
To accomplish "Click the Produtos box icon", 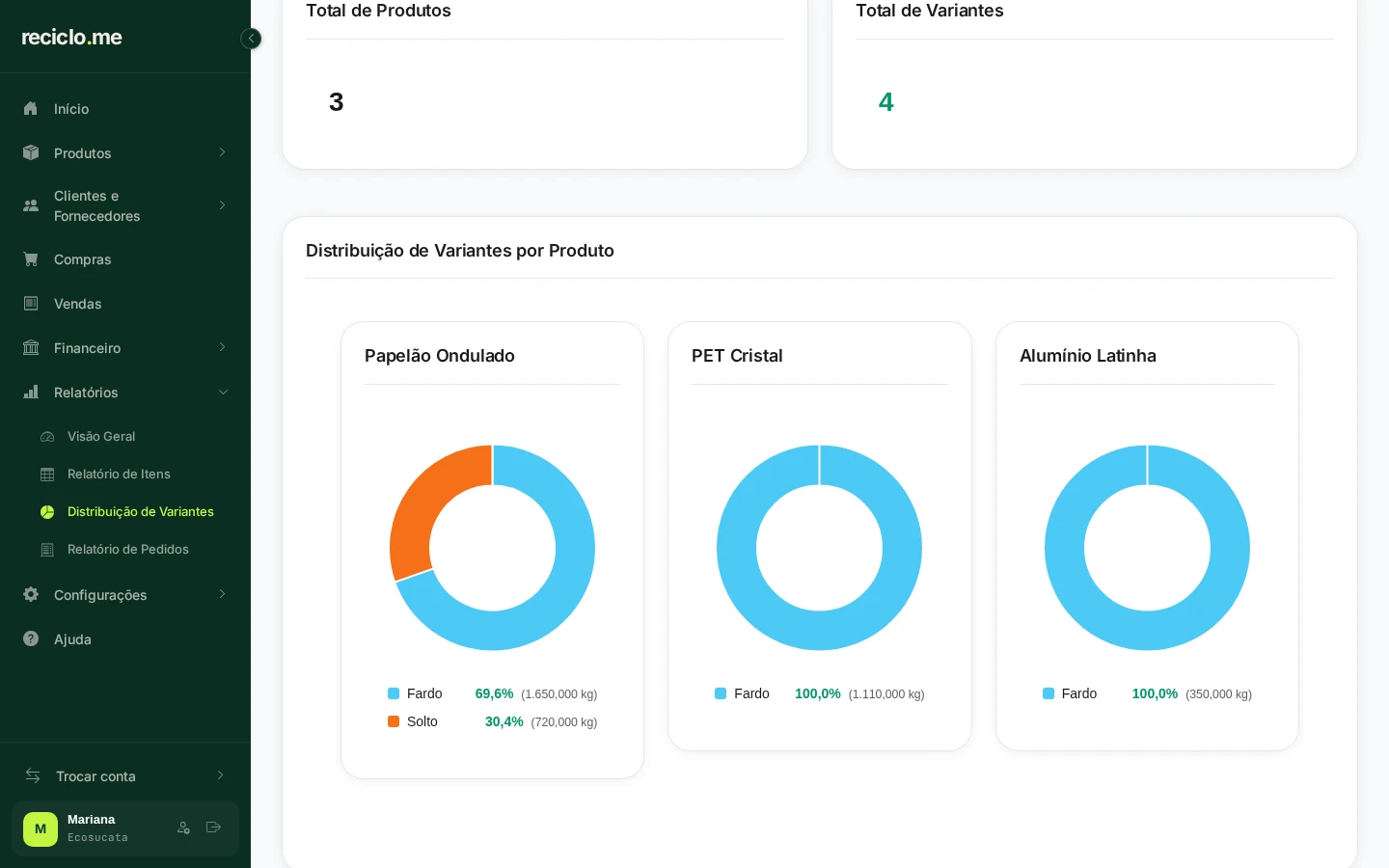I will [x=31, y=152].
